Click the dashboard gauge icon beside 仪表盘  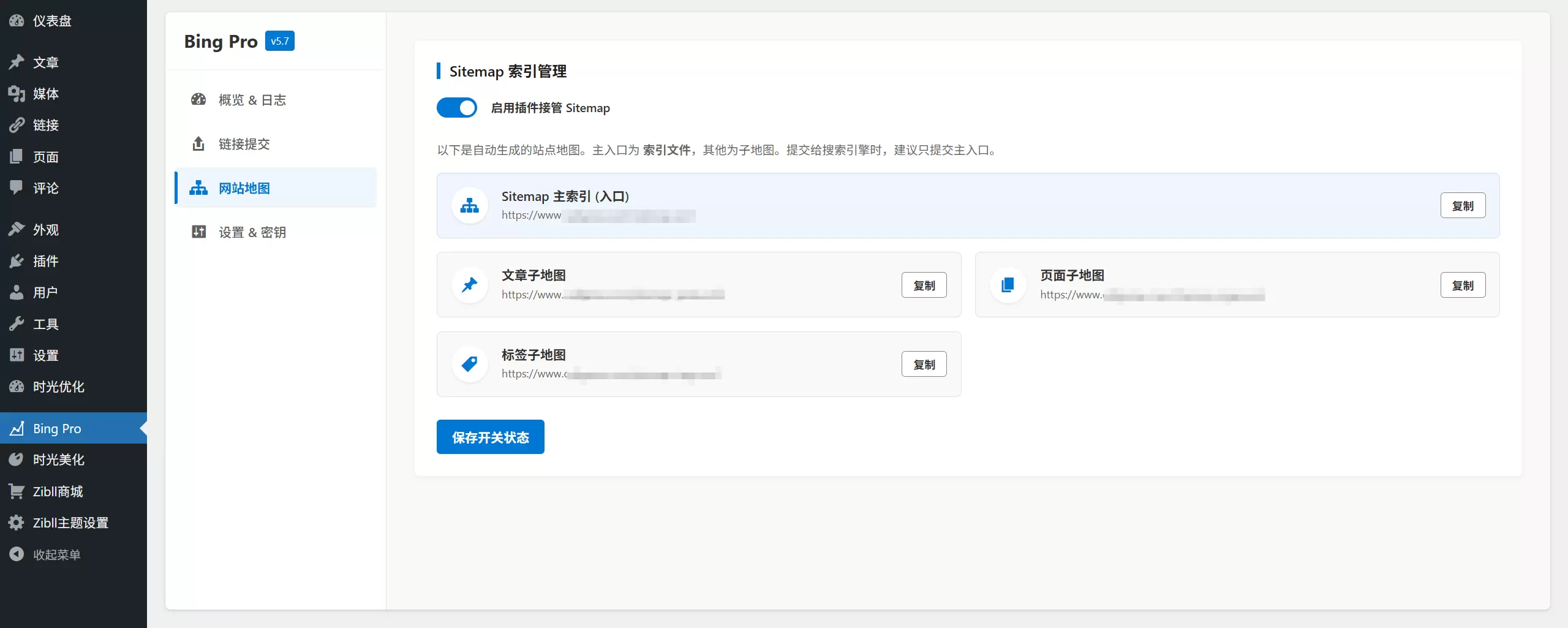[17, 21]
